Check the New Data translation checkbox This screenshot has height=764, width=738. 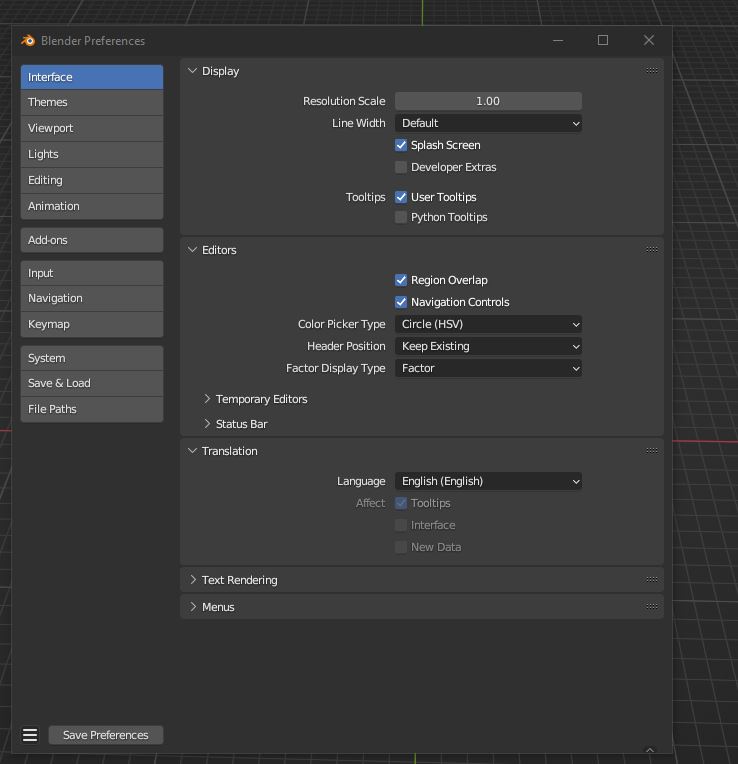pos(401,547)
